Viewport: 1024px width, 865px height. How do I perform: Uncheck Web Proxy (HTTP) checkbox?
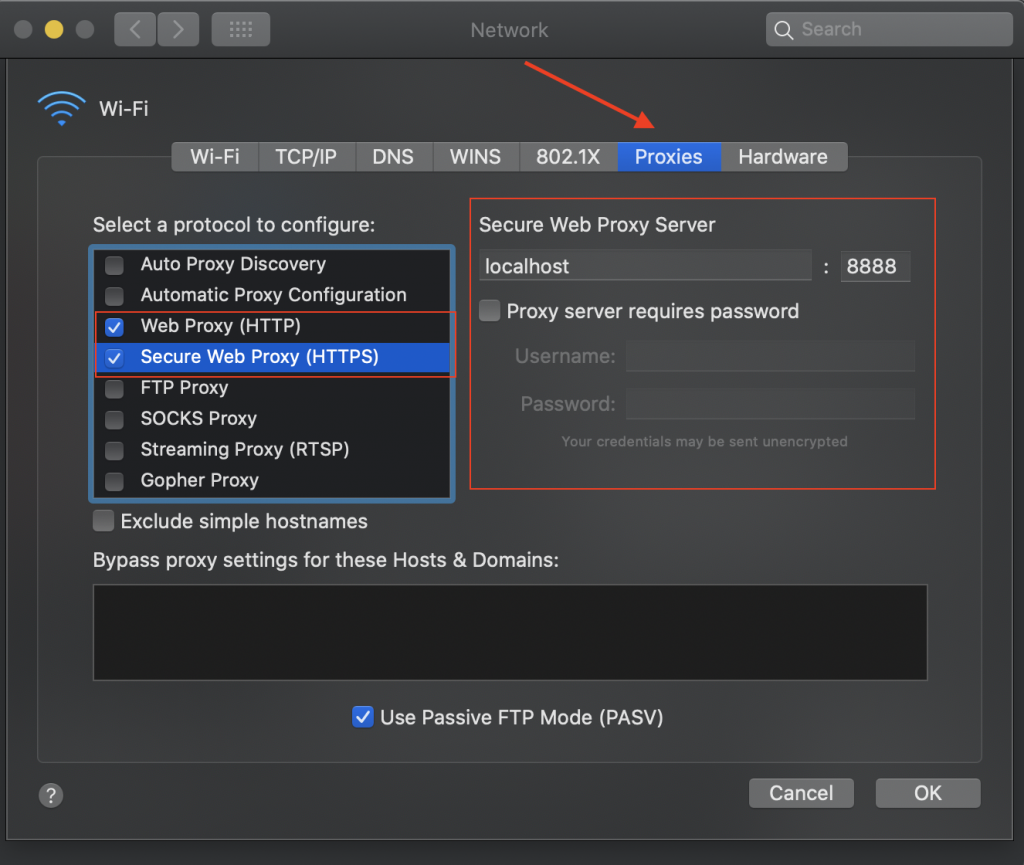click(x=114, y=326)
